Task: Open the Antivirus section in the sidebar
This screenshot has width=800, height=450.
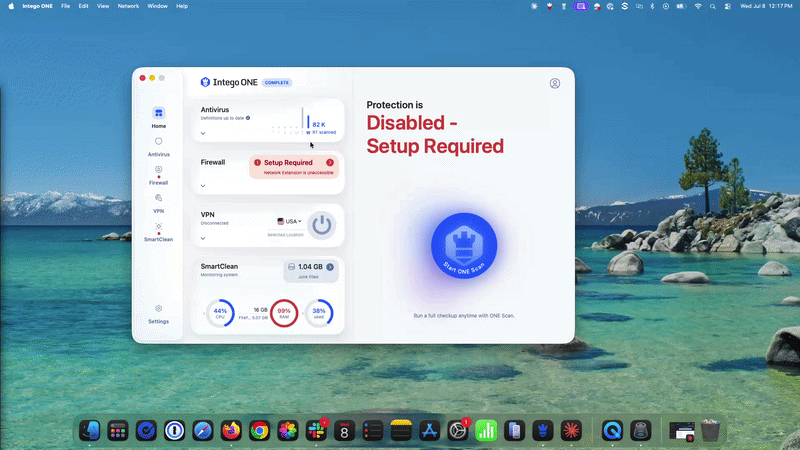Action: point(159,146)
